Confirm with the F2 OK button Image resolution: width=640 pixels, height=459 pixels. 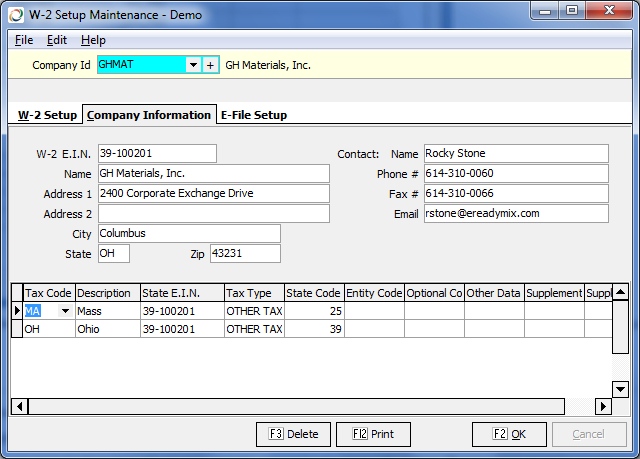(509, 435)
